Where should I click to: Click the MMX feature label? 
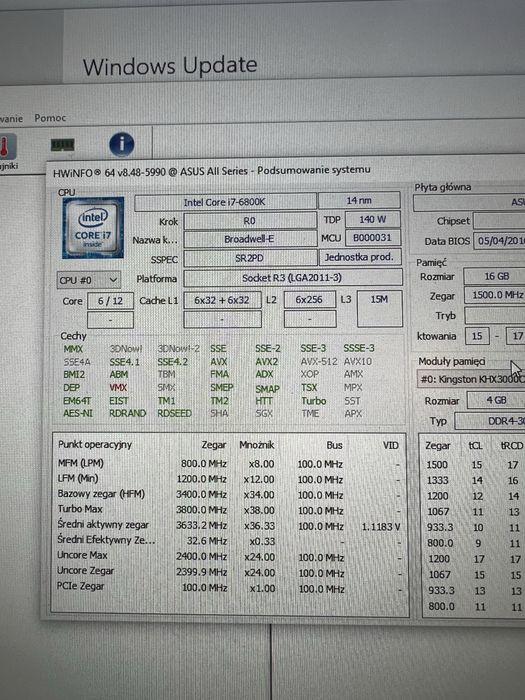coord(73,349)
